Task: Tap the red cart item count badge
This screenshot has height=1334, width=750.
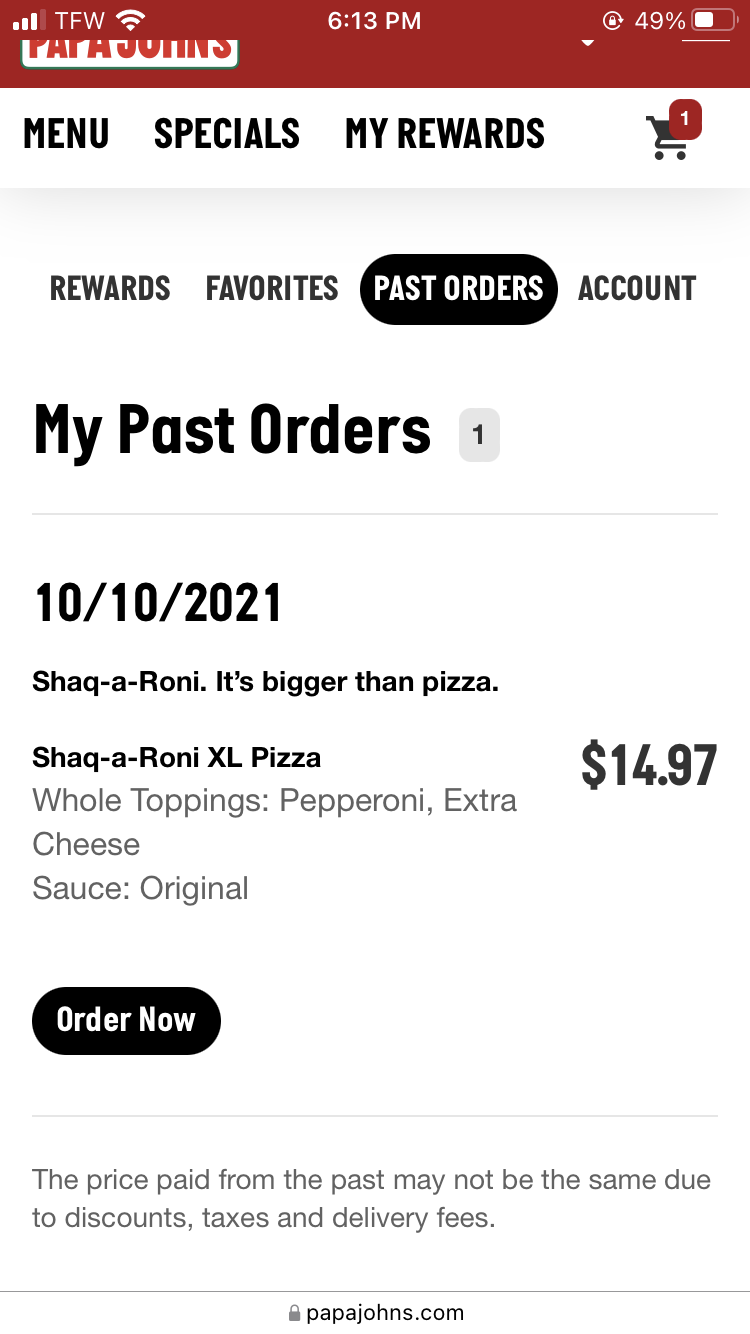Action: pyautogui.click(x=685, y=119)
